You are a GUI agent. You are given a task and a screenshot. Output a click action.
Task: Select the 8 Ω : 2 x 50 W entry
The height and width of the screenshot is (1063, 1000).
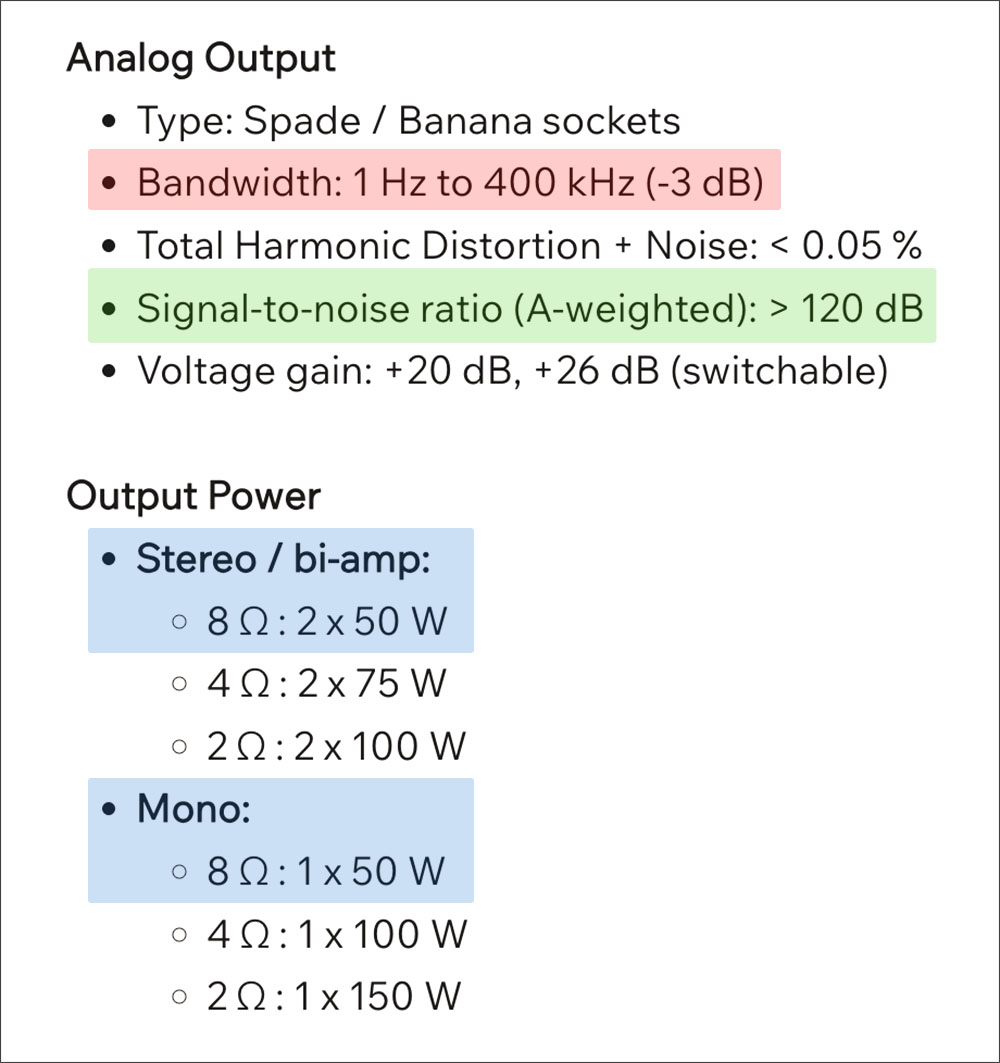pyautogui.click(x=327, y=621)
